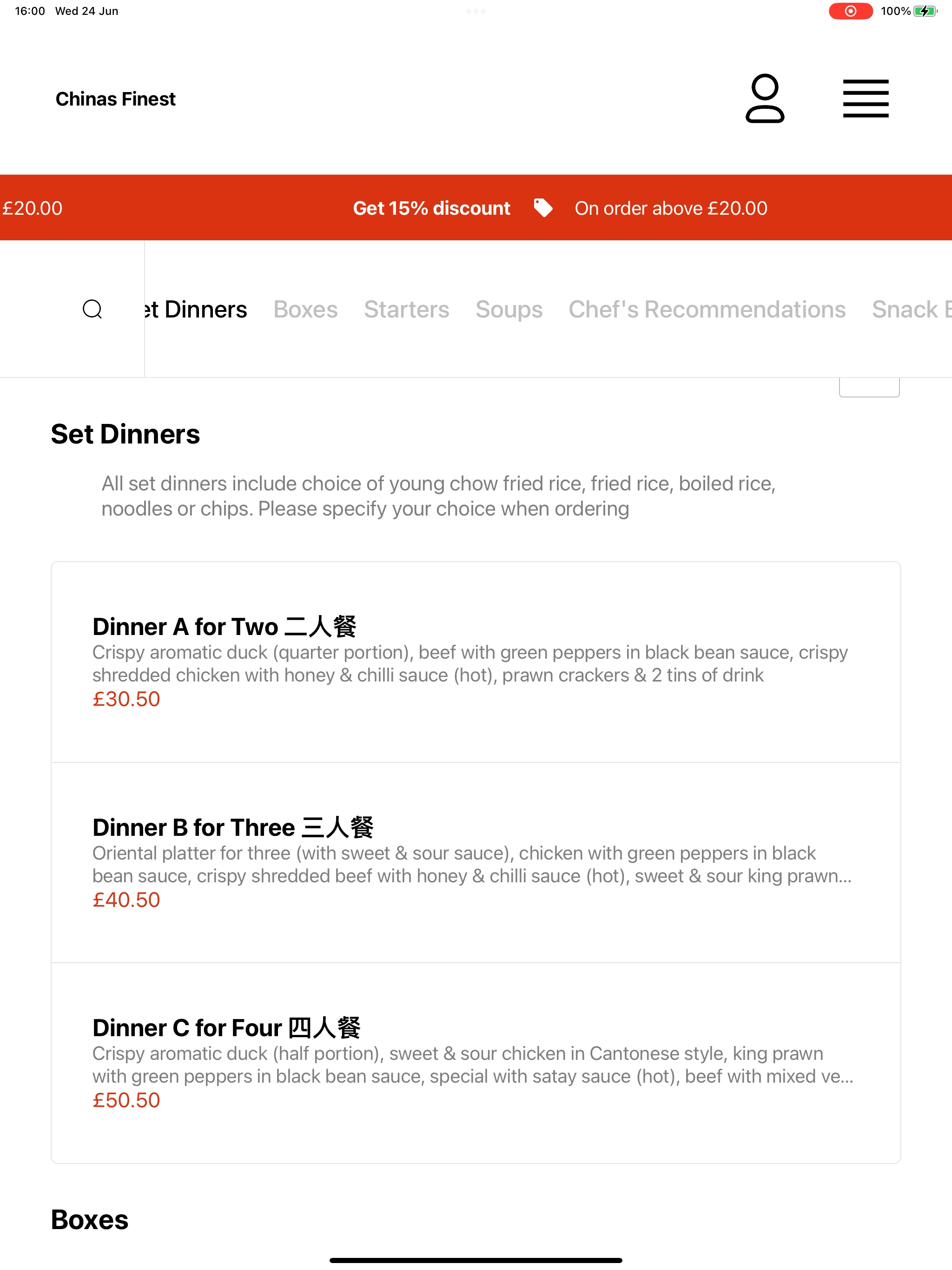Screen dimensions: 952x1270
Task: Open the Chef's Recommendations tab
Action: click(x=707, y=309)
